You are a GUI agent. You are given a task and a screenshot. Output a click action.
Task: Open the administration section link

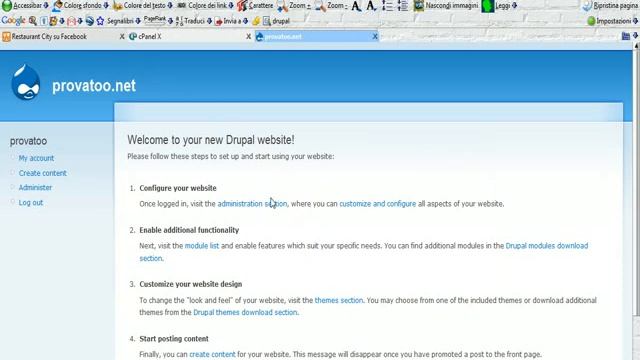click(252, 204)
